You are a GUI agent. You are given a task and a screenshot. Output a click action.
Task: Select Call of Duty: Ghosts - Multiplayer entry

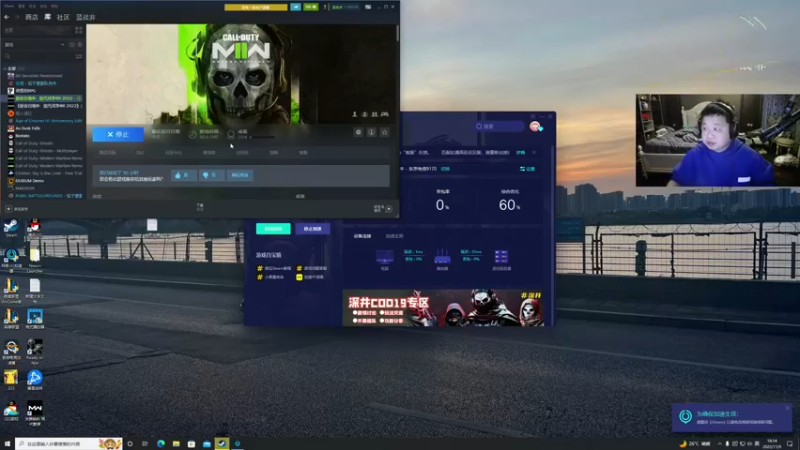point(46,151)
